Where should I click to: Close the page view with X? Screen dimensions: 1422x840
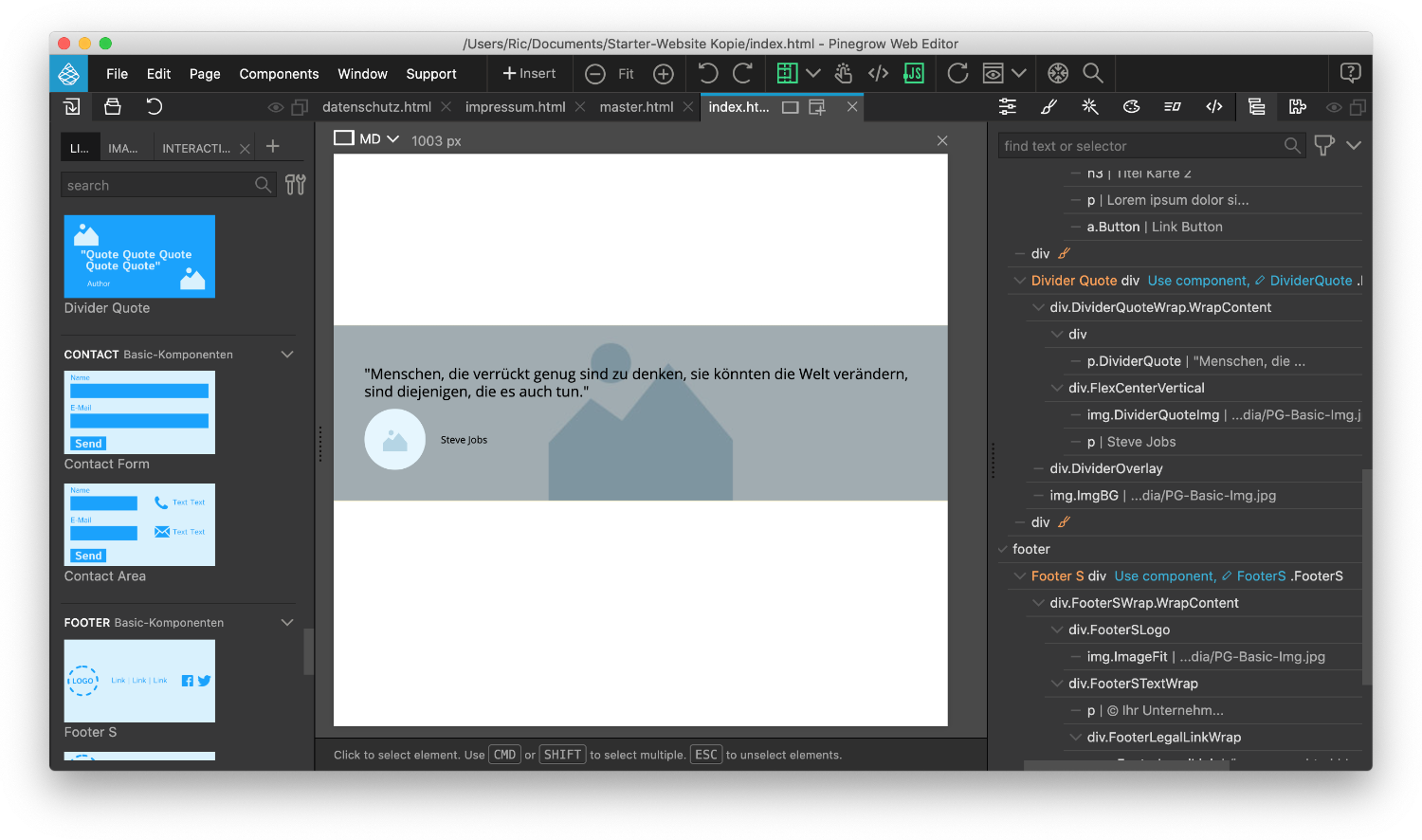tap(942, 140)
